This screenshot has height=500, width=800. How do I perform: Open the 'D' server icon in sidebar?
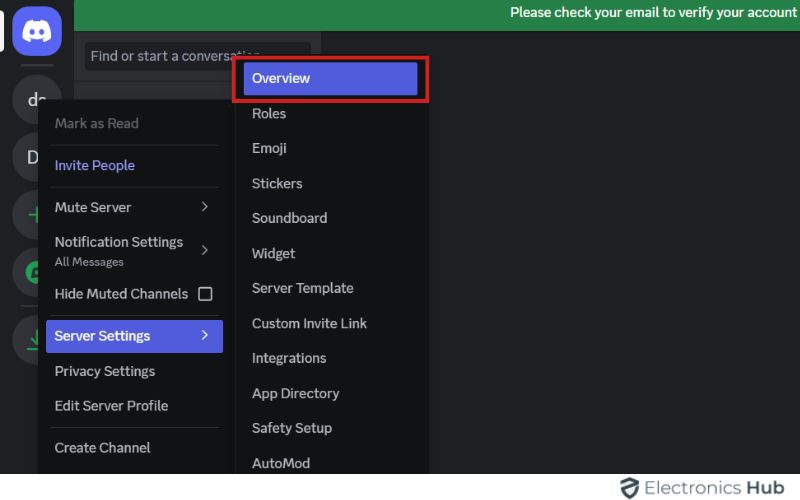tap(26, 157)
